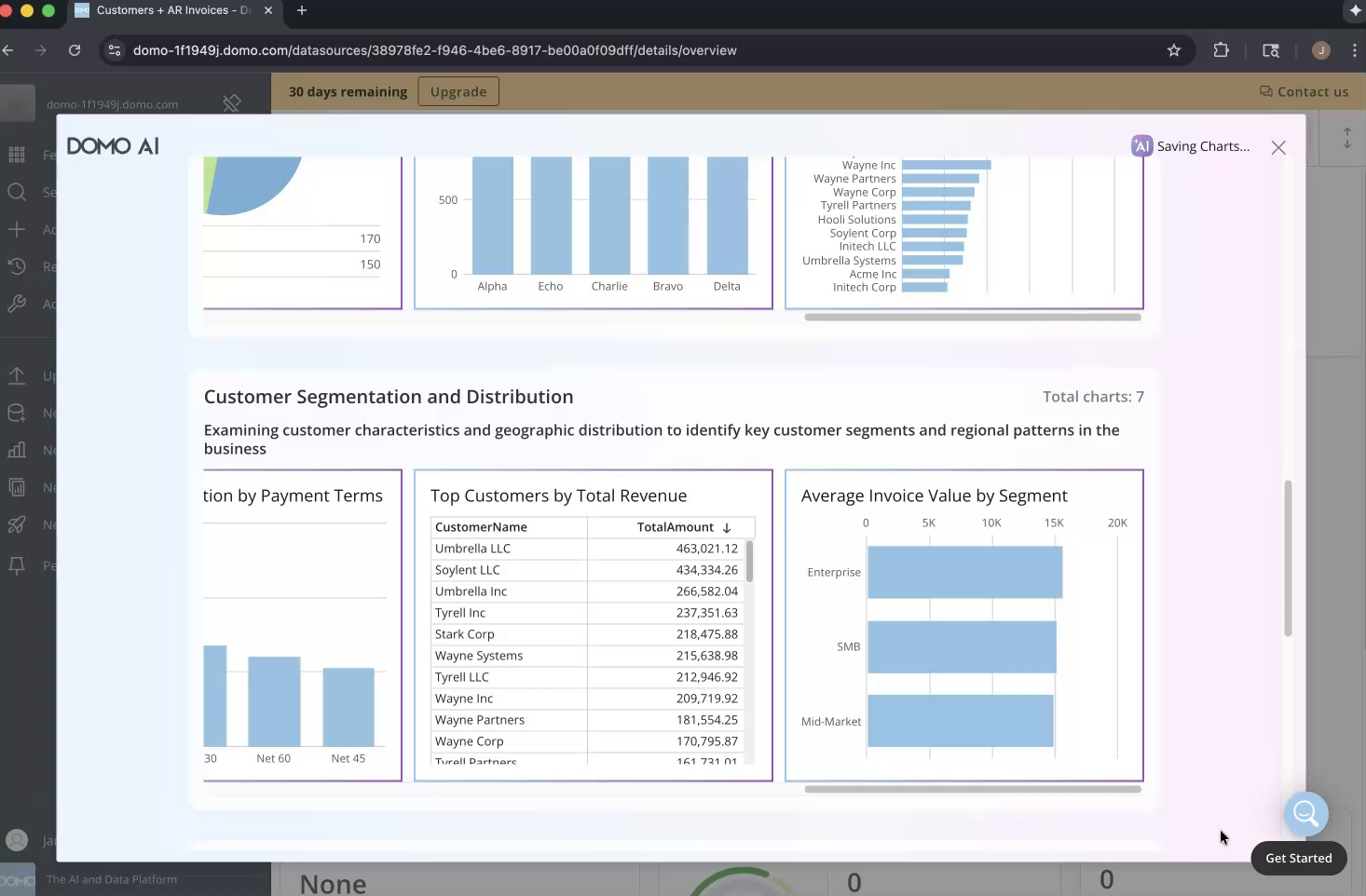
Task: Select the Soylent LLC table row
Action: tap(588, 570)
